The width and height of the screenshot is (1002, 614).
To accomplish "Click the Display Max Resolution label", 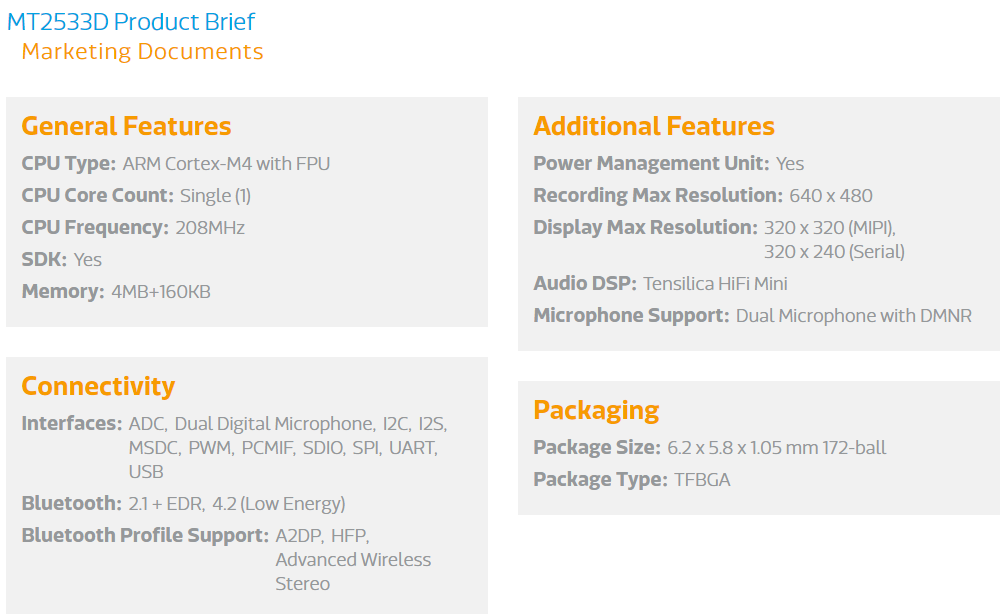I will pos(645,227).
